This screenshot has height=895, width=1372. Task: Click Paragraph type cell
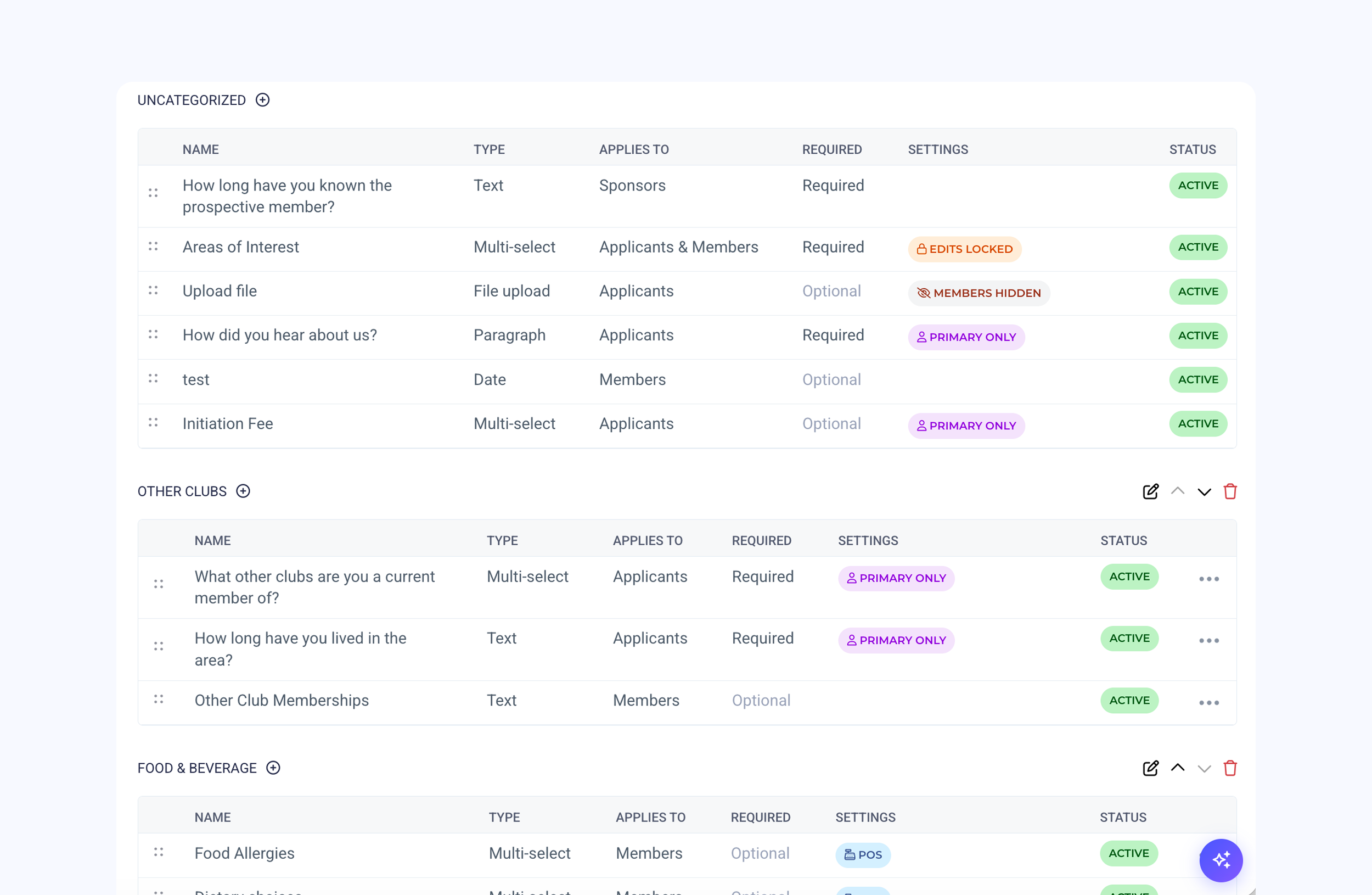coord(509,335)
